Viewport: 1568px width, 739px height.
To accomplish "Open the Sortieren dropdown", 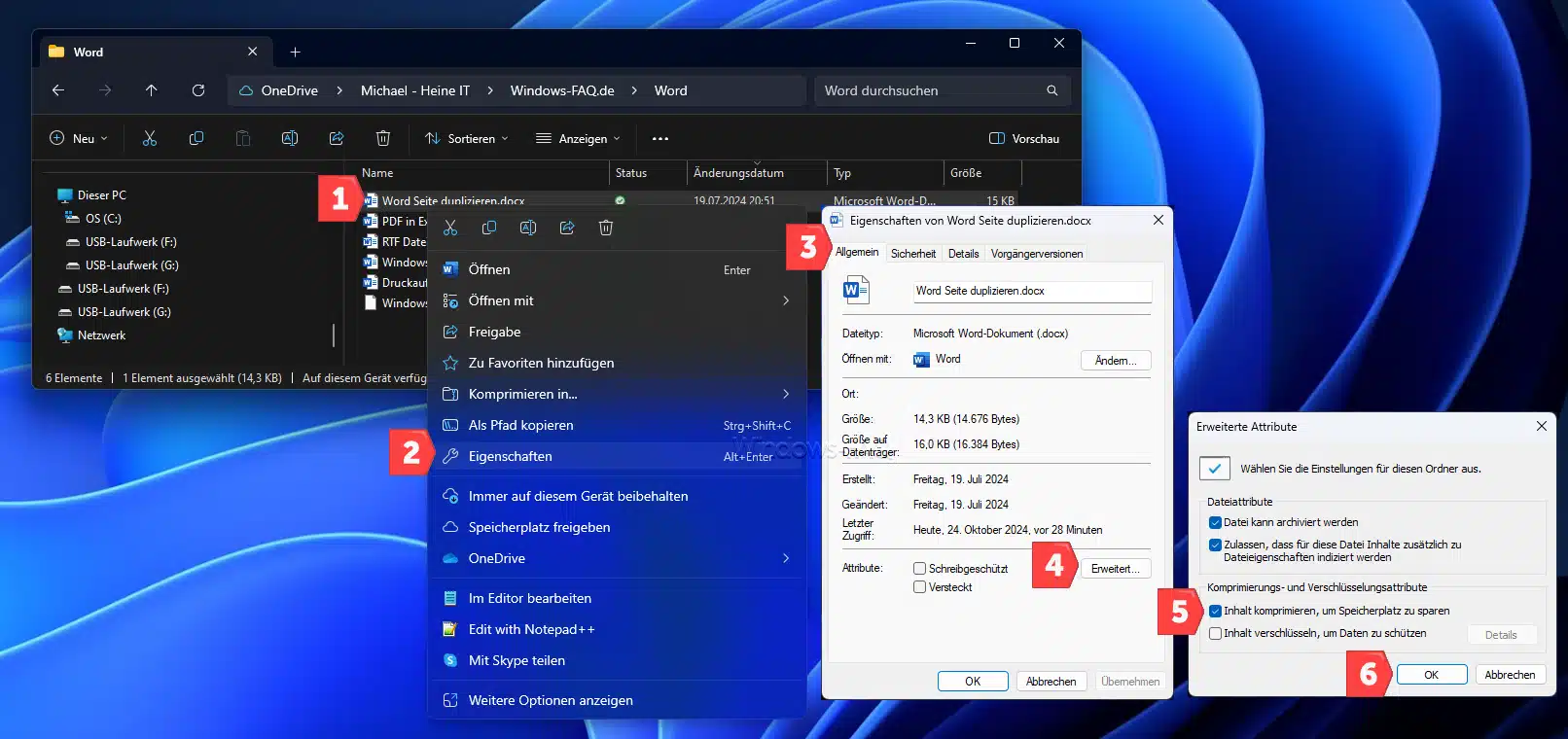I will pos(467,139).
